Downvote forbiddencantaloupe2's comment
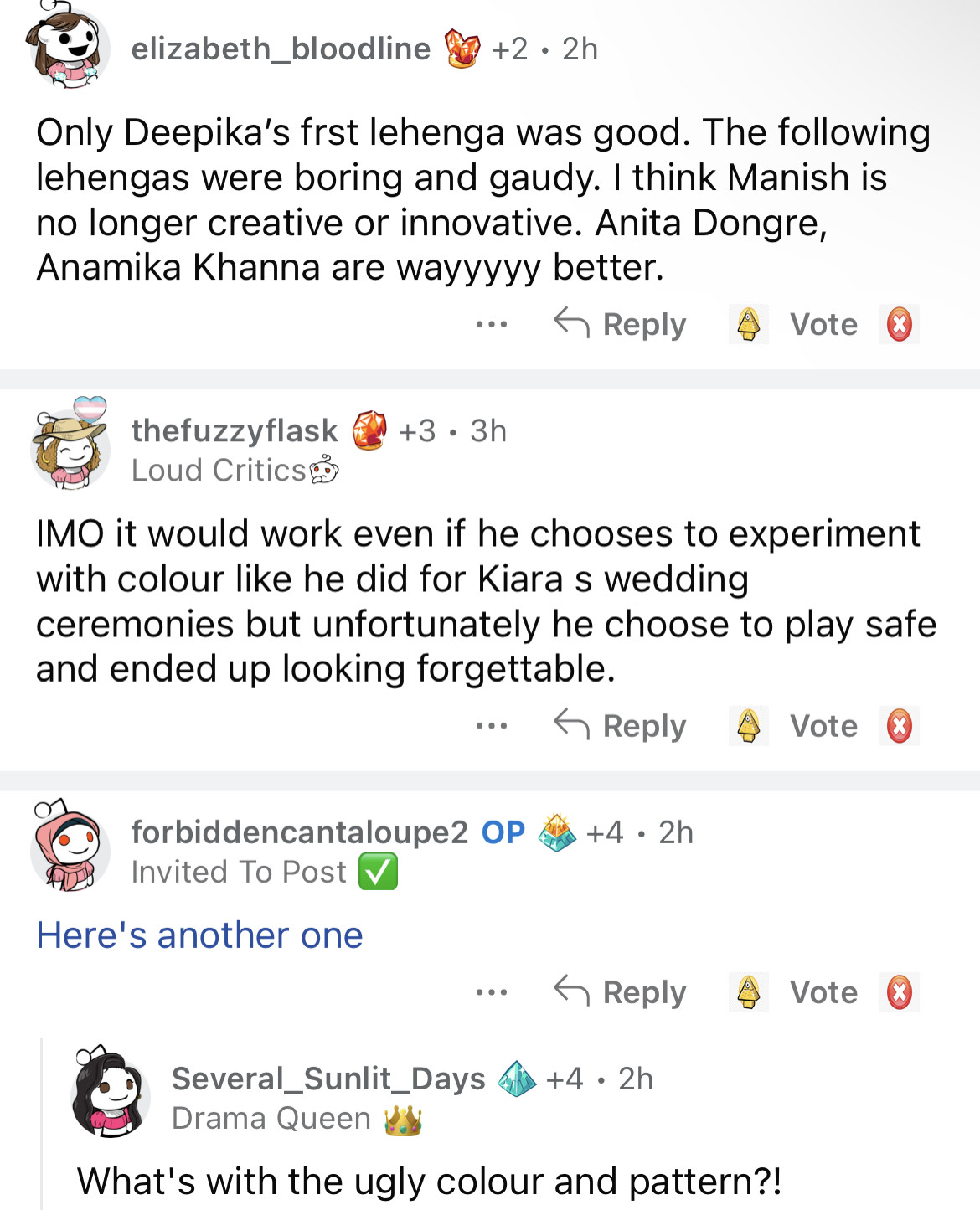Screen dimensions: 980x1210 pos(899,992)
